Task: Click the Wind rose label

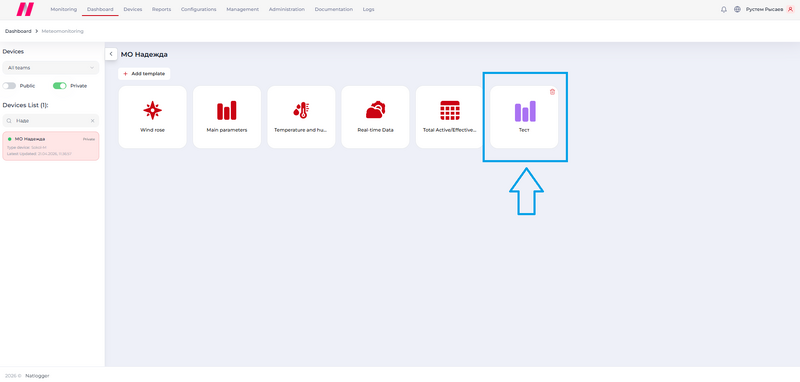Action: 153,130
